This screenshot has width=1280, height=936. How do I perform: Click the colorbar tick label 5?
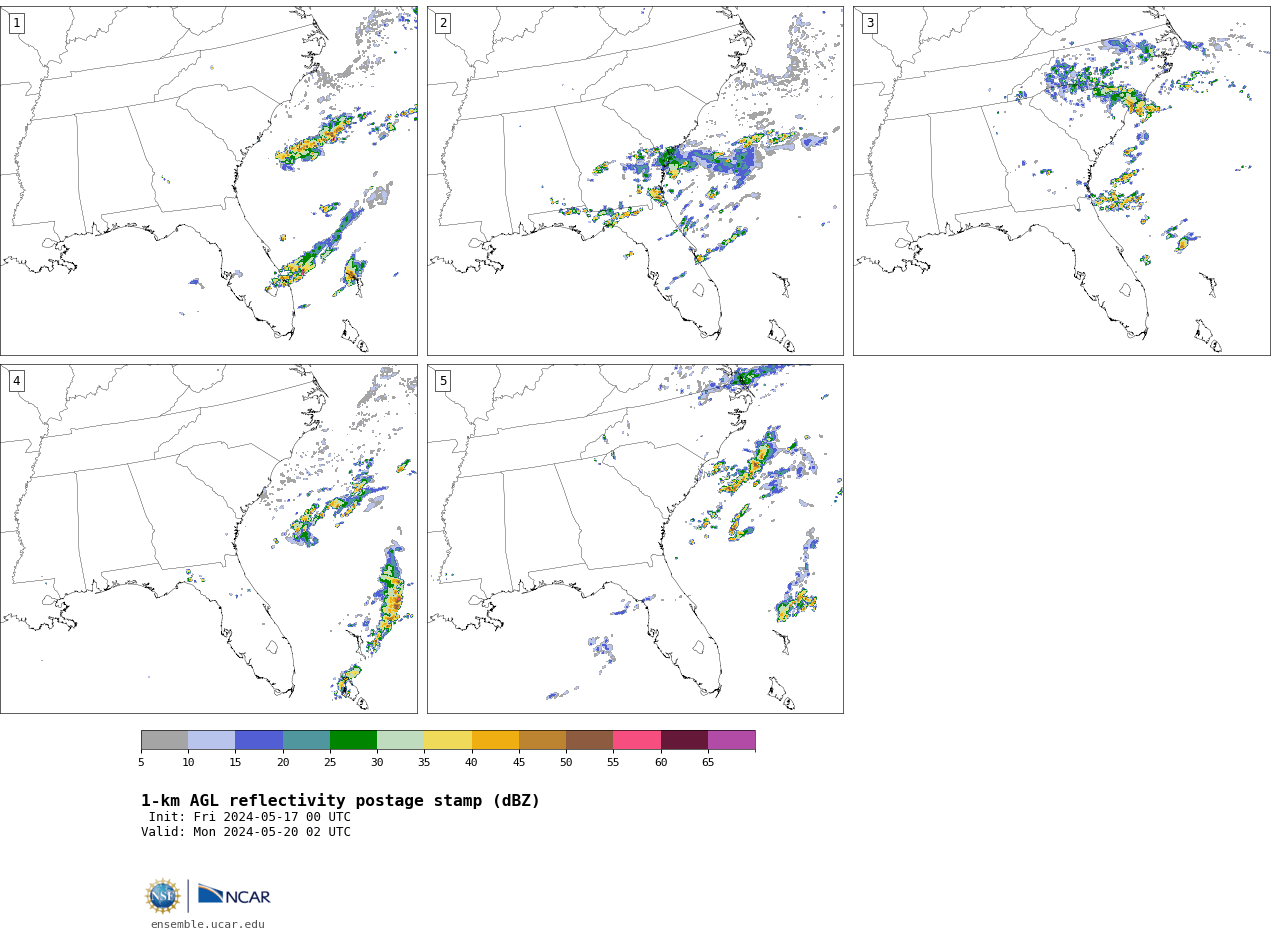coord(141,762)
